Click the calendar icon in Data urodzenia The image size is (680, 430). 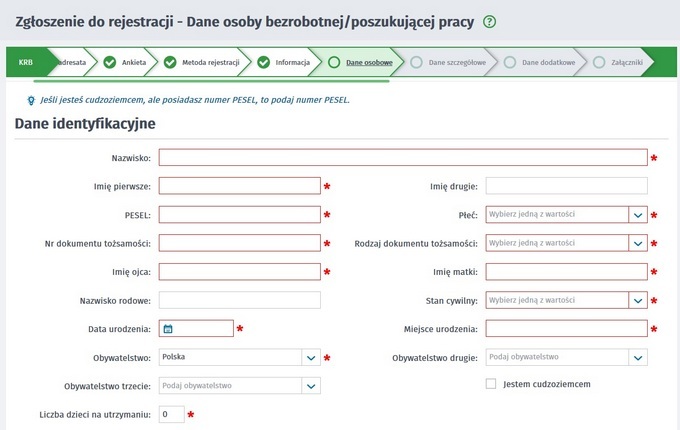pyautogui.click(x=168, y=329)
